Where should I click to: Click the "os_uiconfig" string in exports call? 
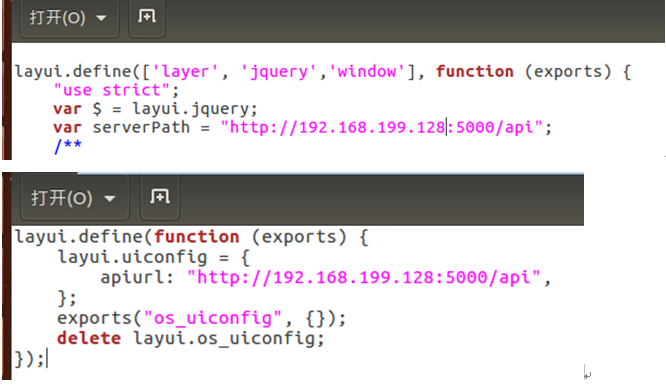213,318
